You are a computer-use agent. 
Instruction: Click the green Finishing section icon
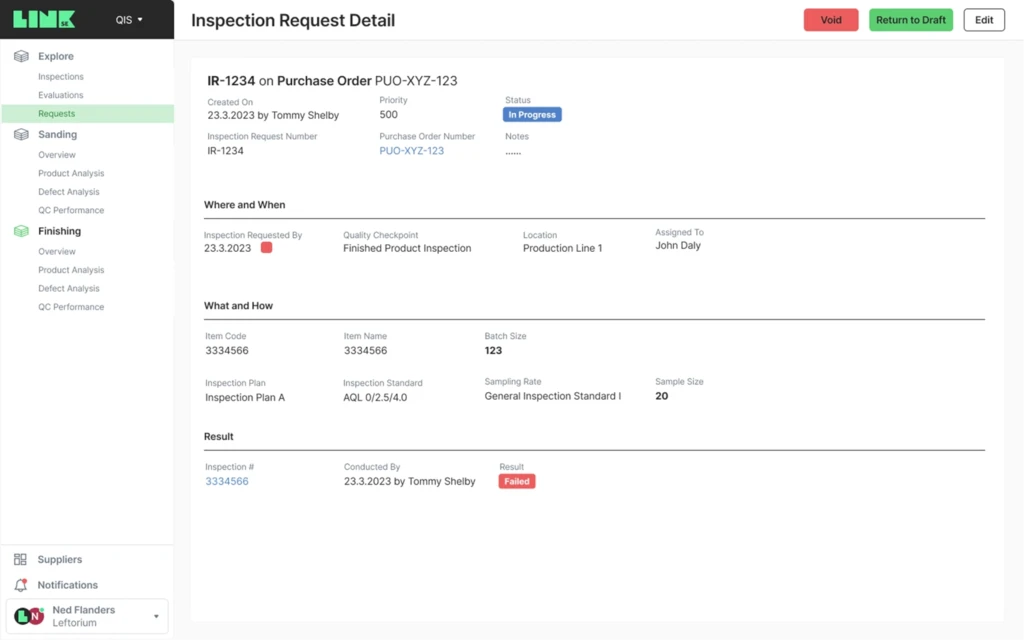point(21,232)
